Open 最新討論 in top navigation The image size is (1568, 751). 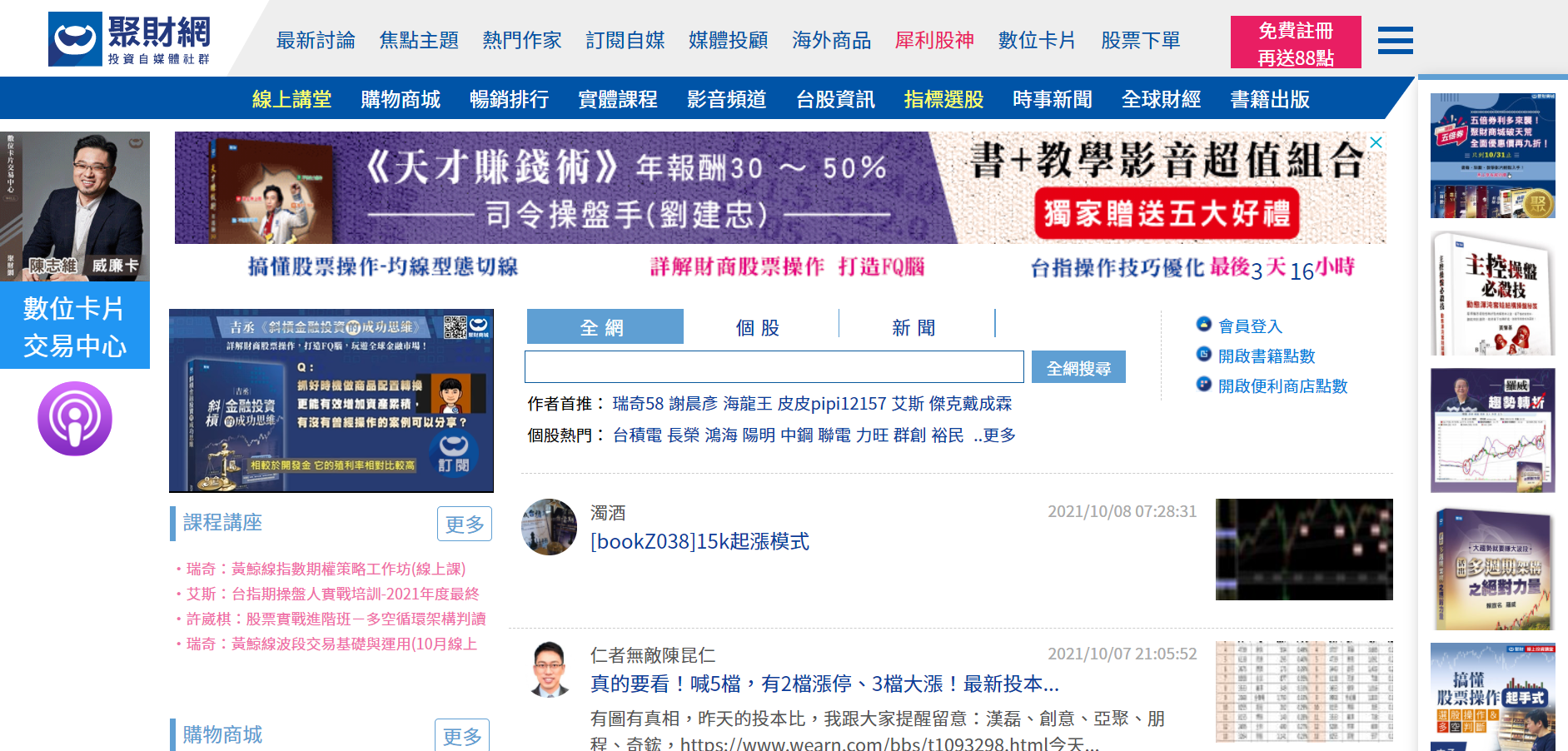pyautogui.click(x=316, y=40)
